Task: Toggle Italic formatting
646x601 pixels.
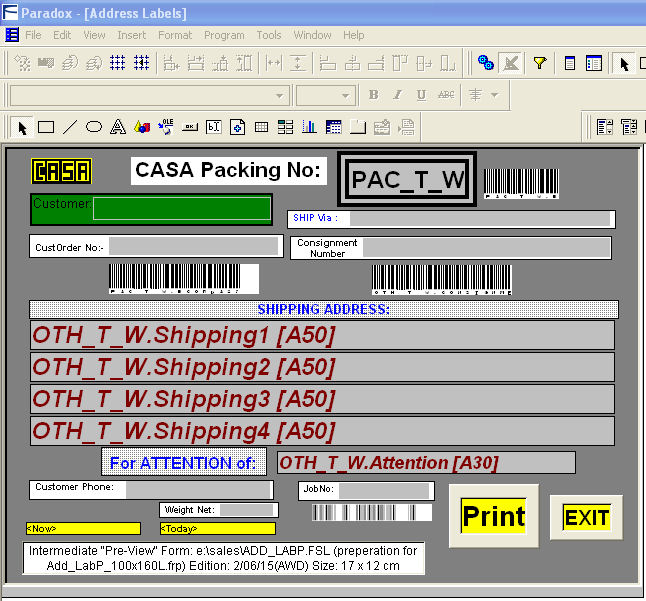Action: click(x=397, y=95)
